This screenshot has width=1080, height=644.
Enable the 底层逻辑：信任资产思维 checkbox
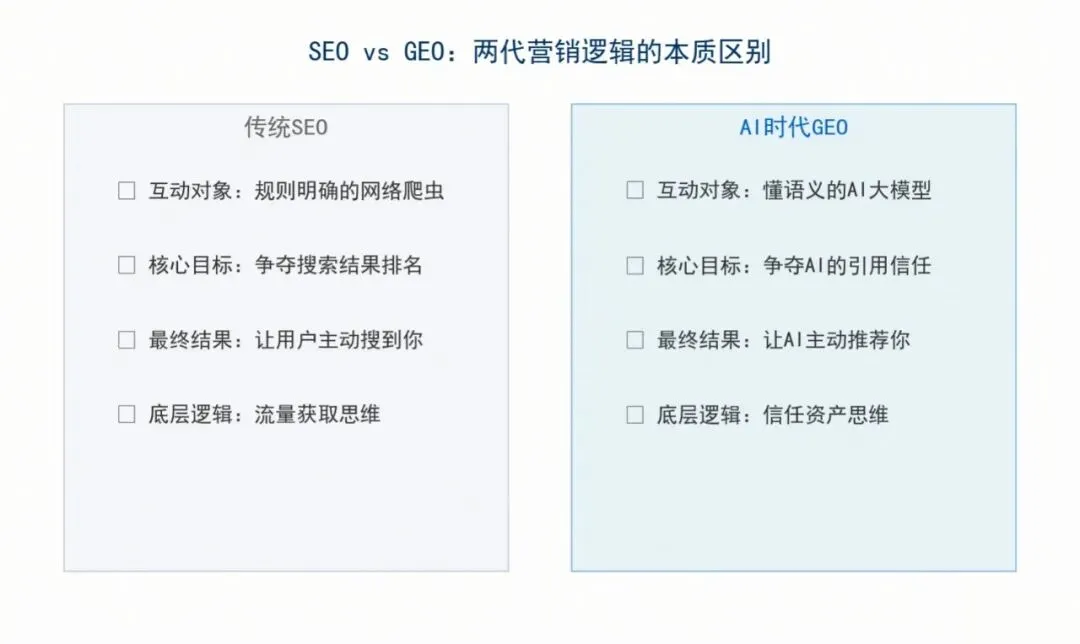(x=635, y=414)
